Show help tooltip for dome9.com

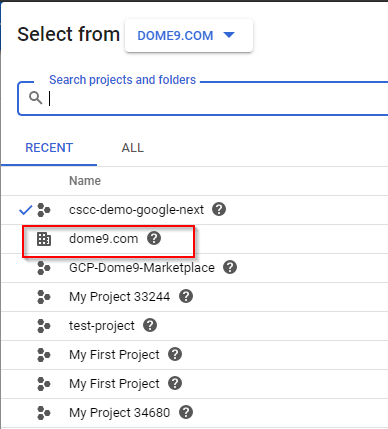pos(154,238)
